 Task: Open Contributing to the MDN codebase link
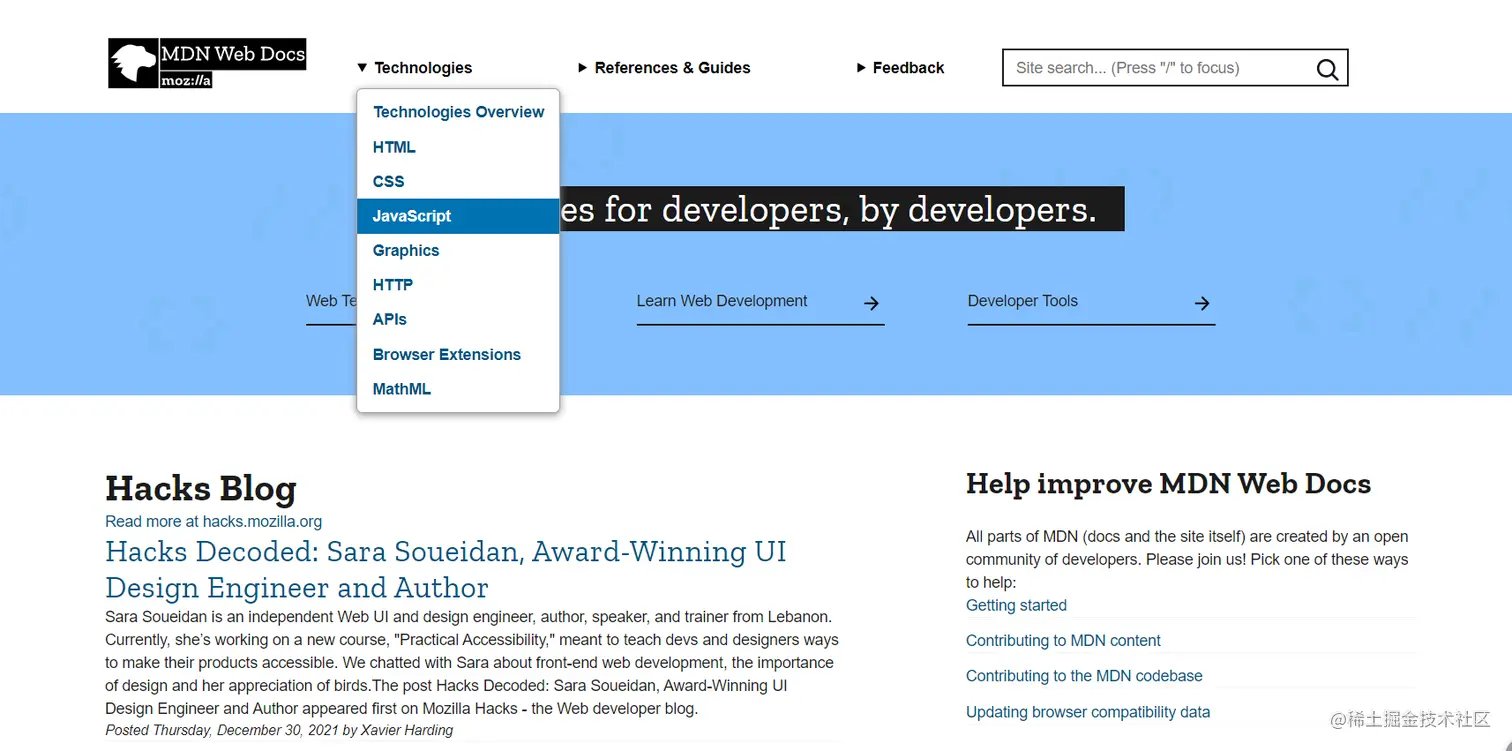[x=1084, y=676]
